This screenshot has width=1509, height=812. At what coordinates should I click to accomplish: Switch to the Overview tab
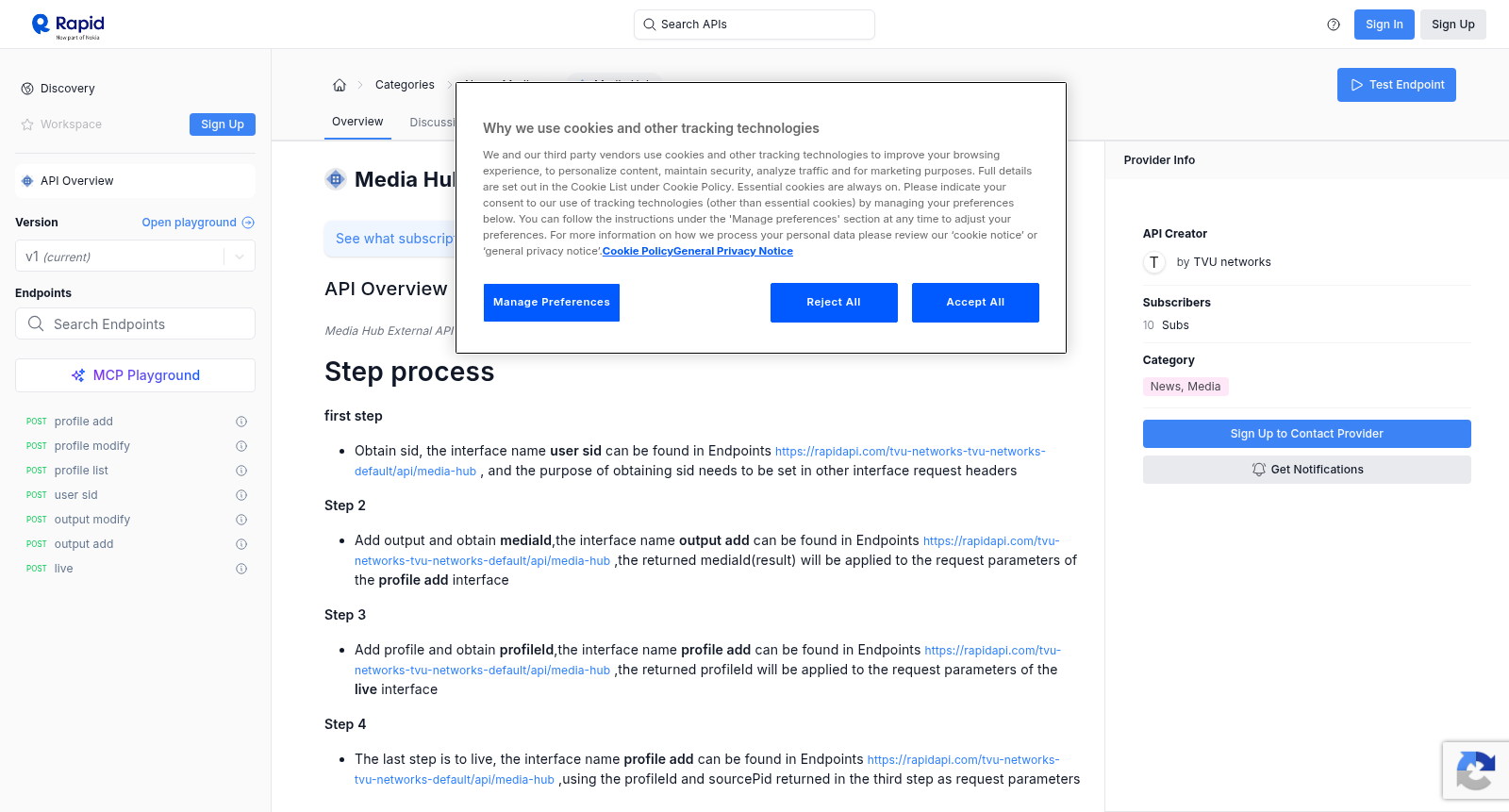(357, 122)
